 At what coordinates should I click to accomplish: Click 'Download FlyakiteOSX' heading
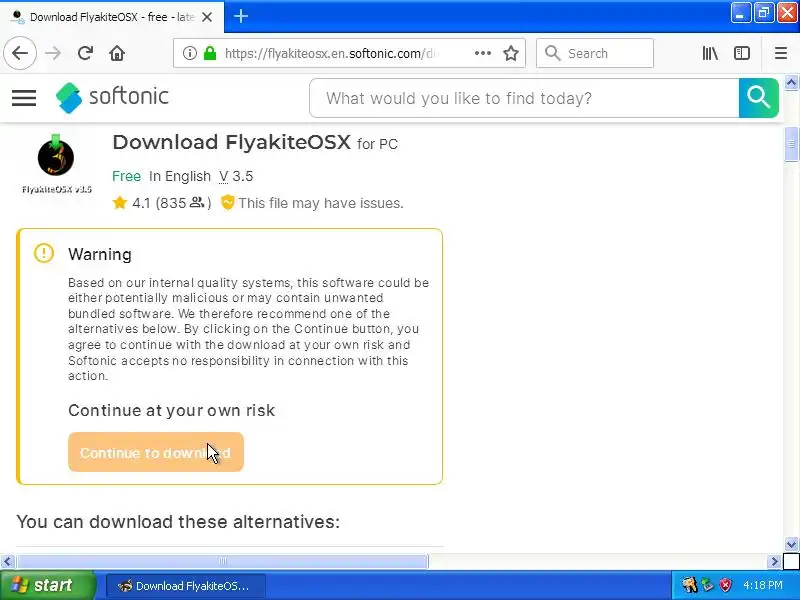pyautogui.click(x=232, y=142)
